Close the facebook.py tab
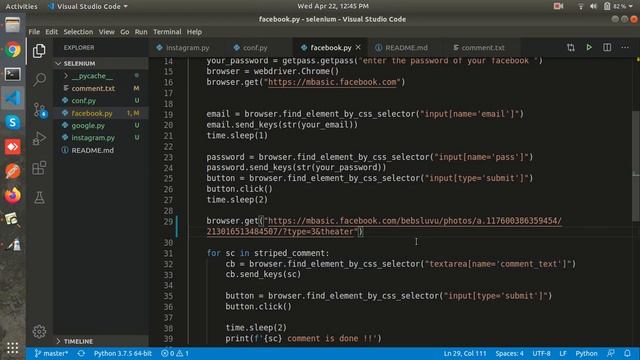The image size is (640, 360). pos(358,47)
